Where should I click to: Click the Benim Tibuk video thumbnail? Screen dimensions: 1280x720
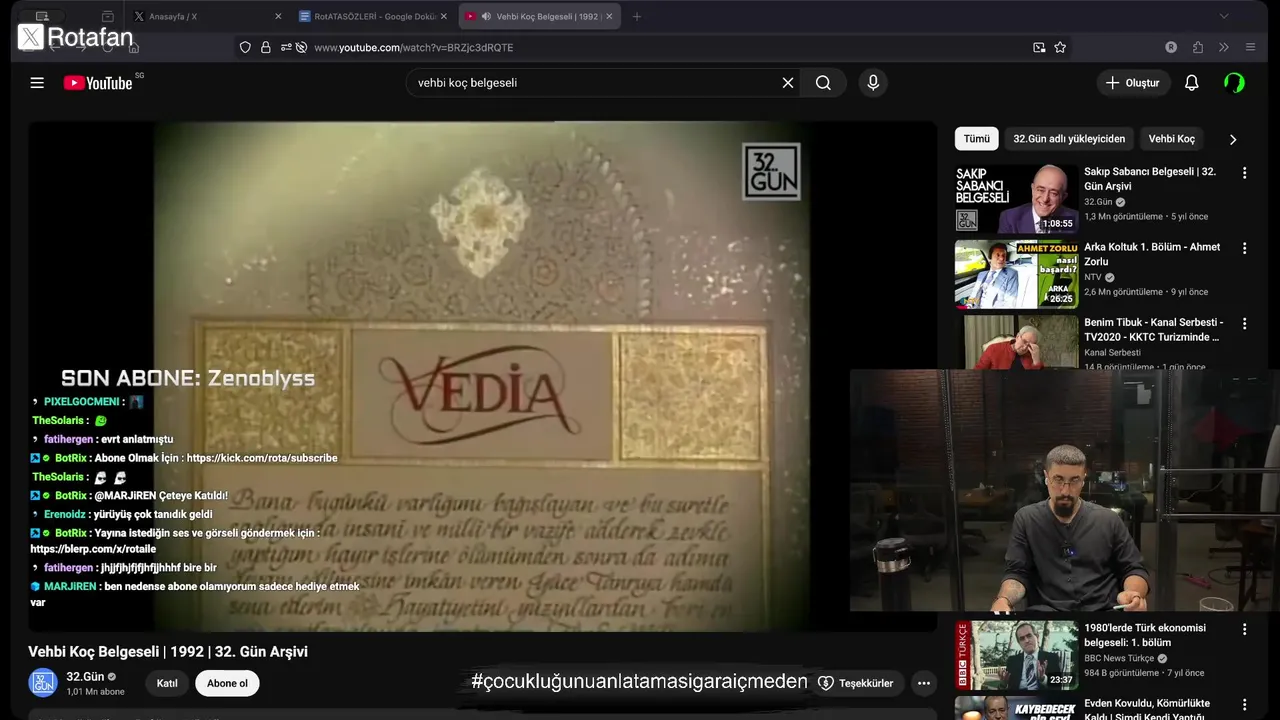(1017, 342)
